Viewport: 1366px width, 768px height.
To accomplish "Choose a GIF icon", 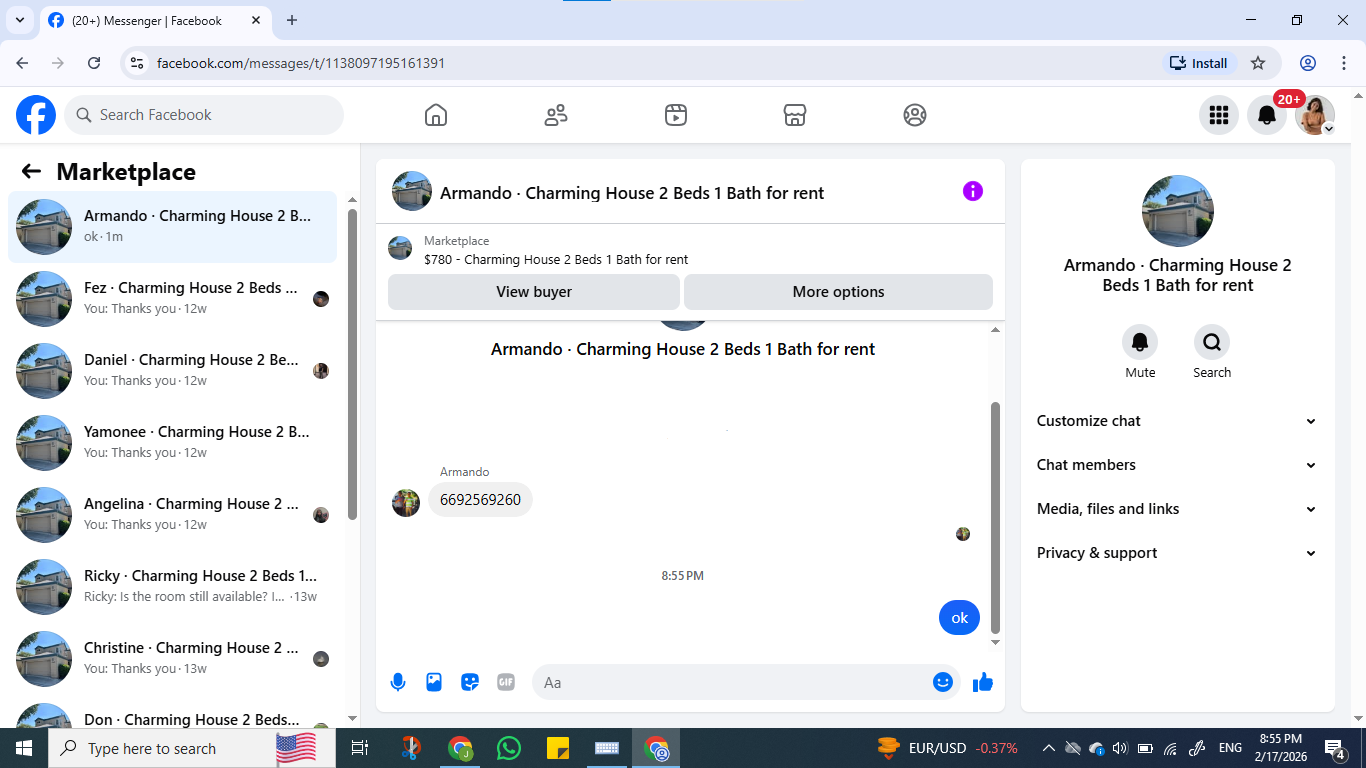I will [x=506, y=682].
